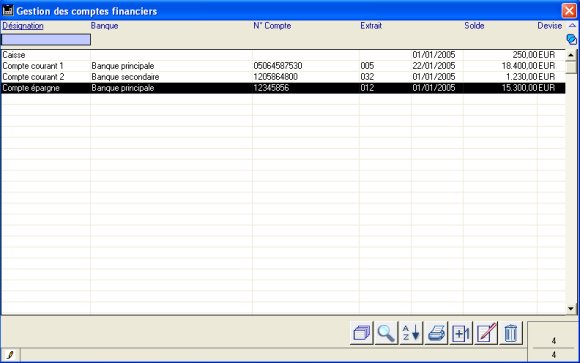Click the Désignation filter input field
This screenshot has height=363, width=580.
(46, 40)
